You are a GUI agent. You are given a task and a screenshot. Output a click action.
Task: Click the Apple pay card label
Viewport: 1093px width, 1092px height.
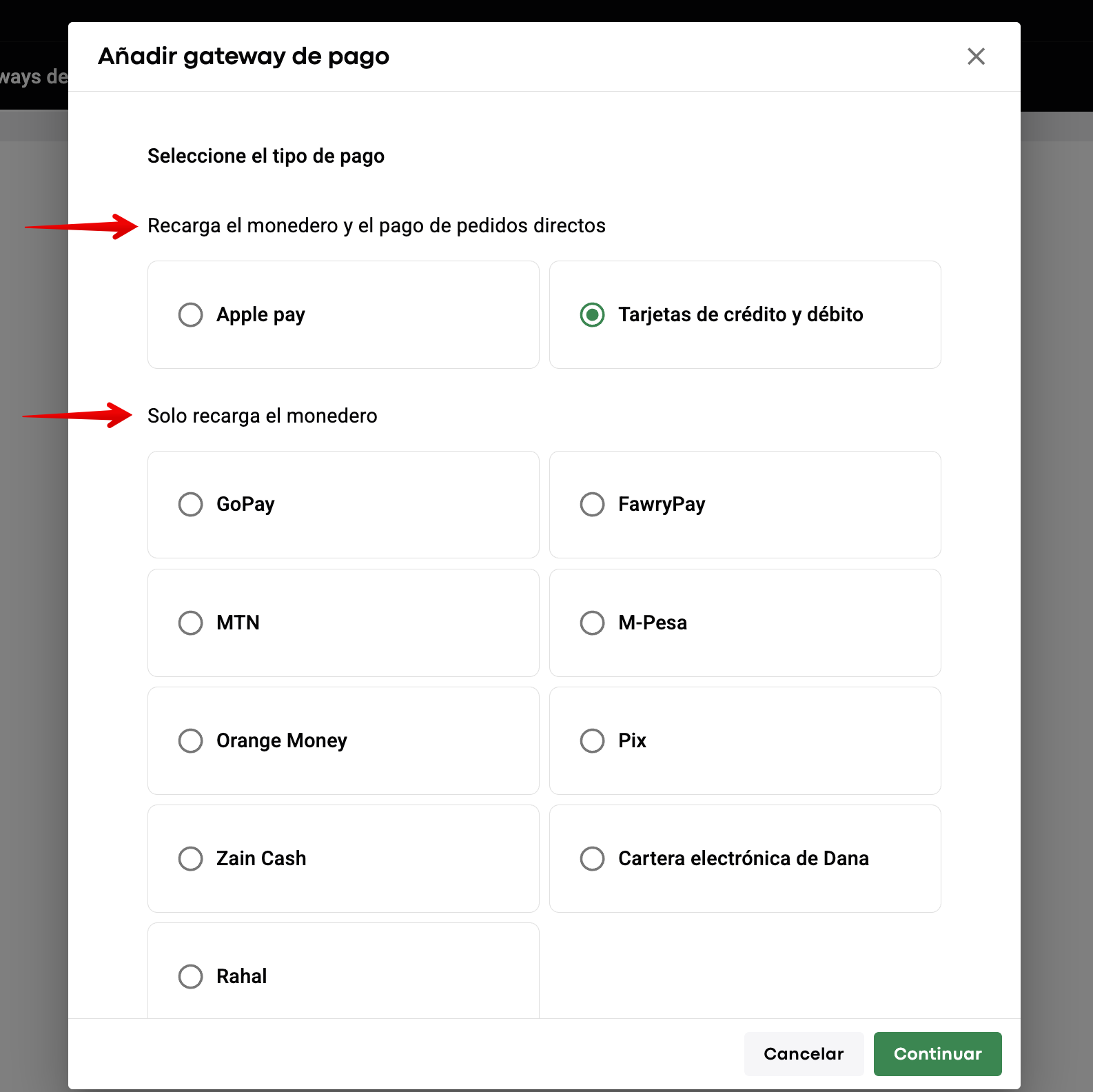pyautogui.click(x=261, y=315)
